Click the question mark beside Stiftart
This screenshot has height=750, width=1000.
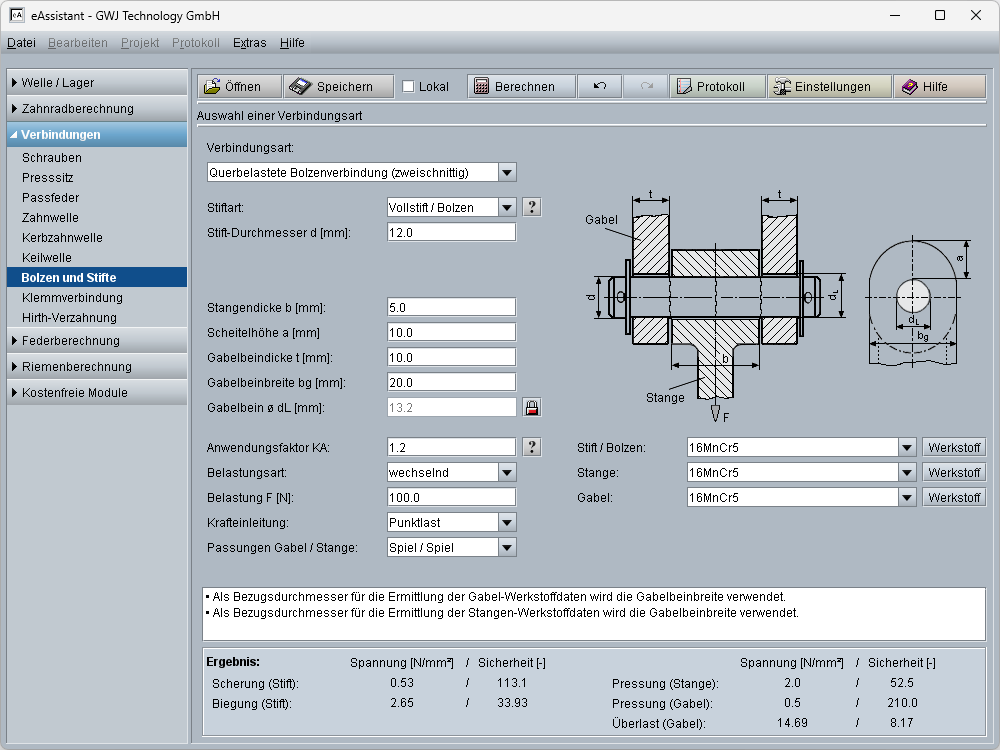pos(532,207)
